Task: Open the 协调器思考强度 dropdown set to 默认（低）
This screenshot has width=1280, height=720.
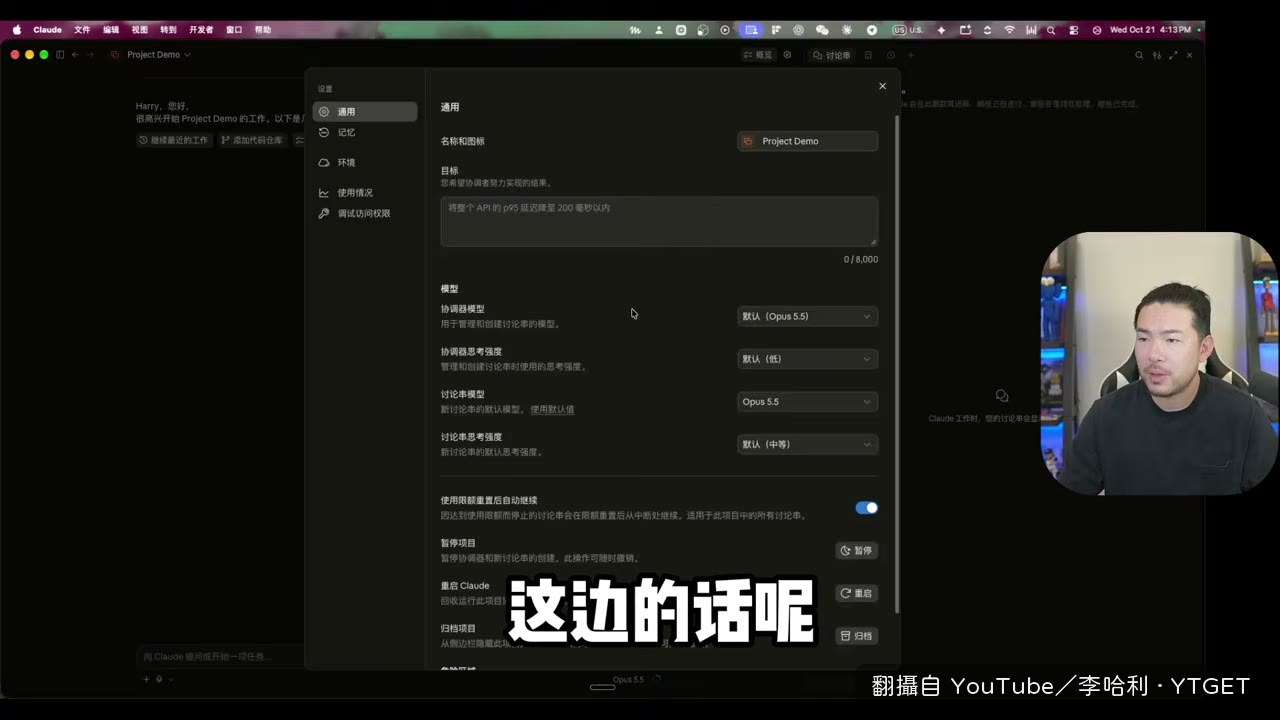Action: (808, 359)
